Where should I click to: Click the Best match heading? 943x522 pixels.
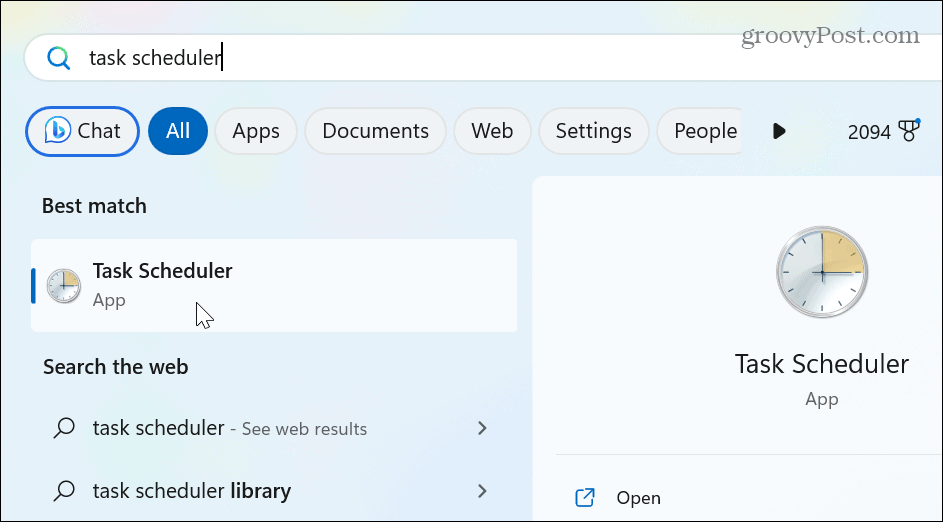[94, 206]
